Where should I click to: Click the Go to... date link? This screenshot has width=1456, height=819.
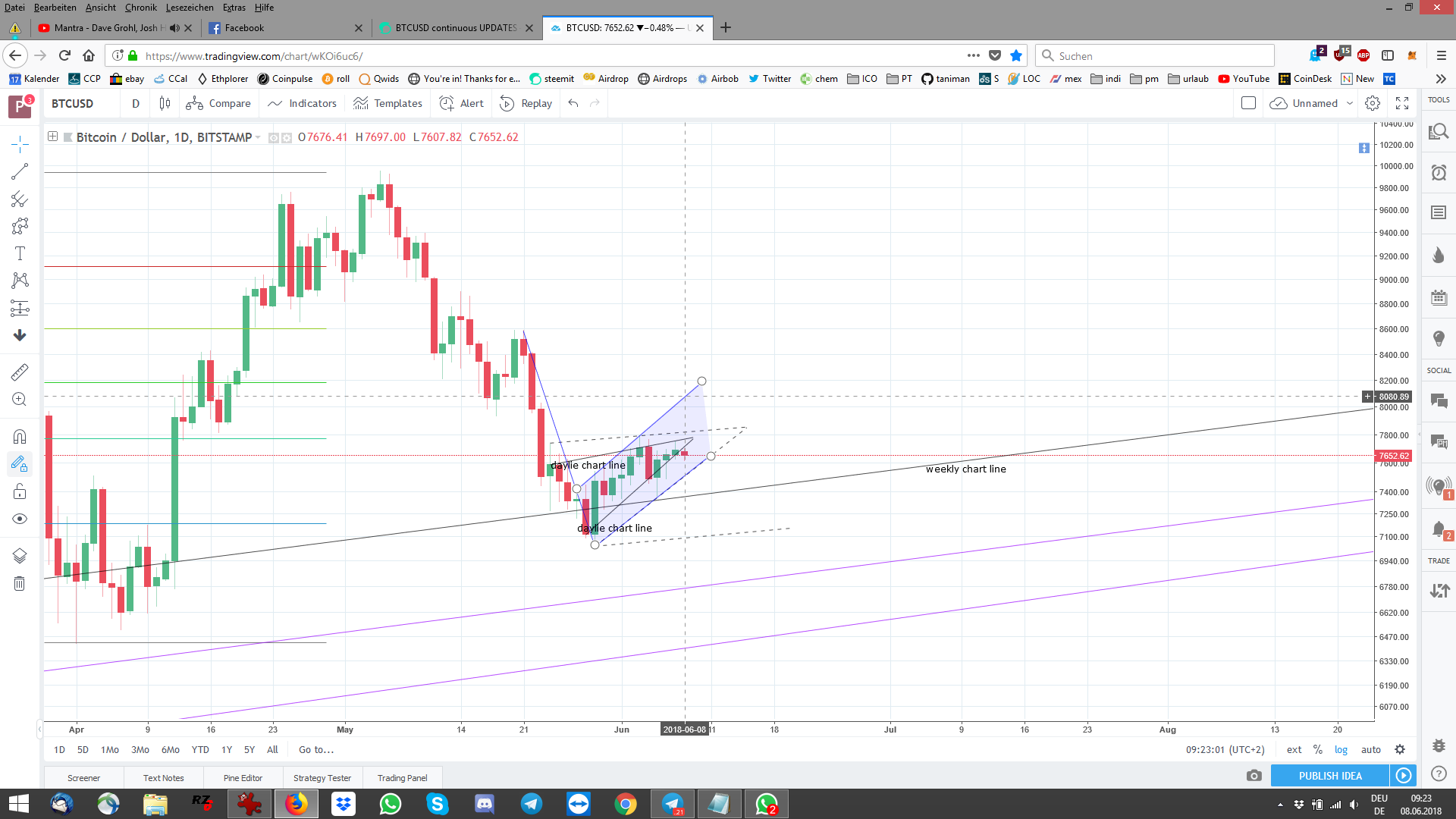(315, 749)
